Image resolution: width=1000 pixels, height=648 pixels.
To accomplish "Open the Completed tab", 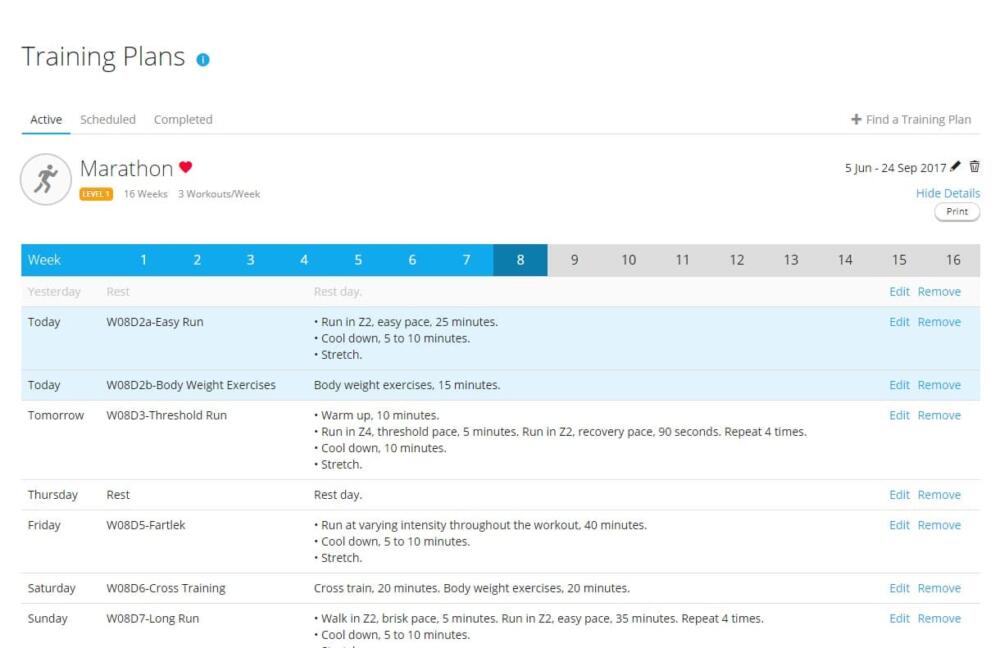I will 183,119.
